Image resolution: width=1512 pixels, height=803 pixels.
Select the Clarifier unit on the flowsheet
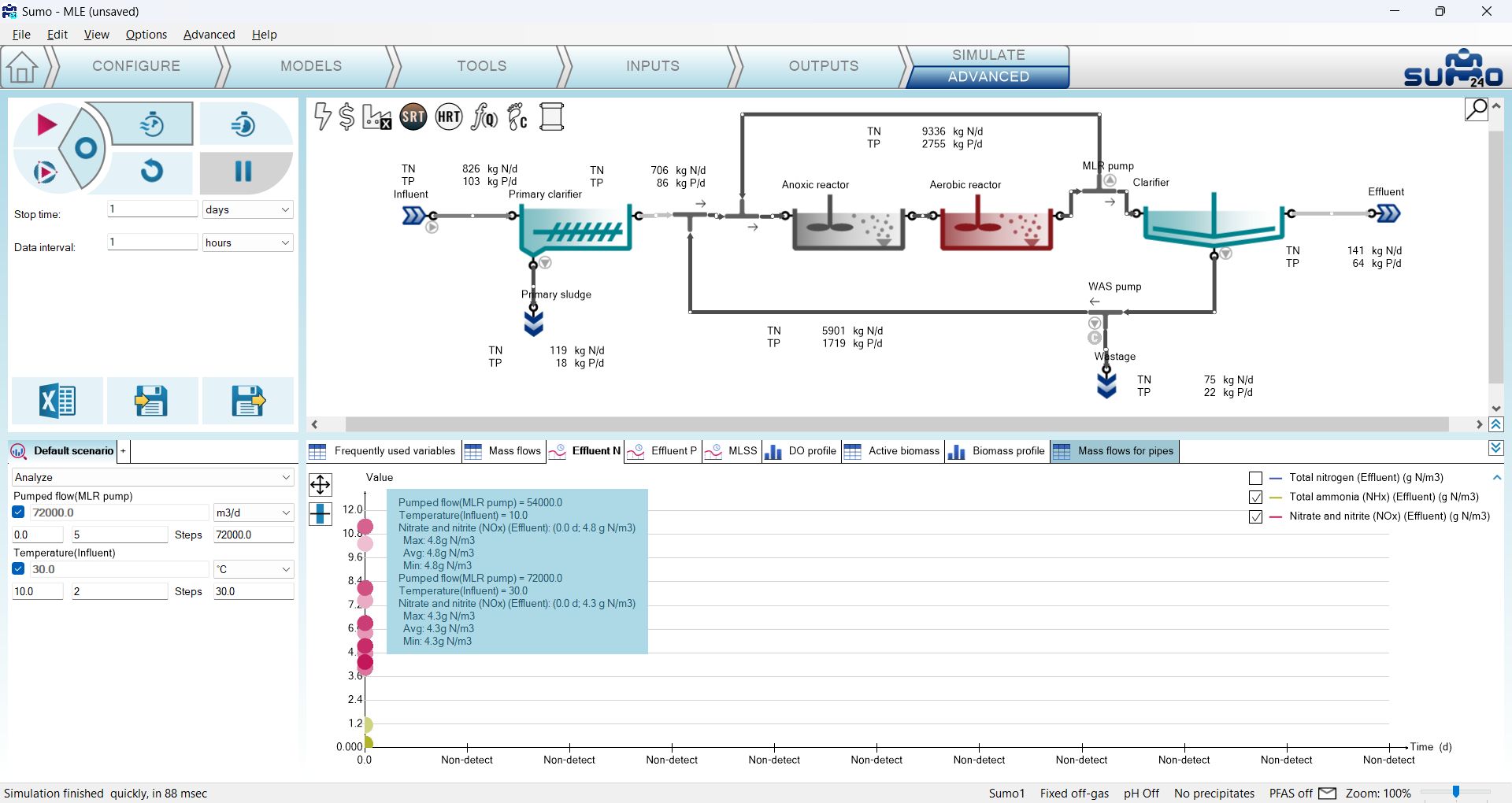pyautogui.click(x=1214, y=222)
